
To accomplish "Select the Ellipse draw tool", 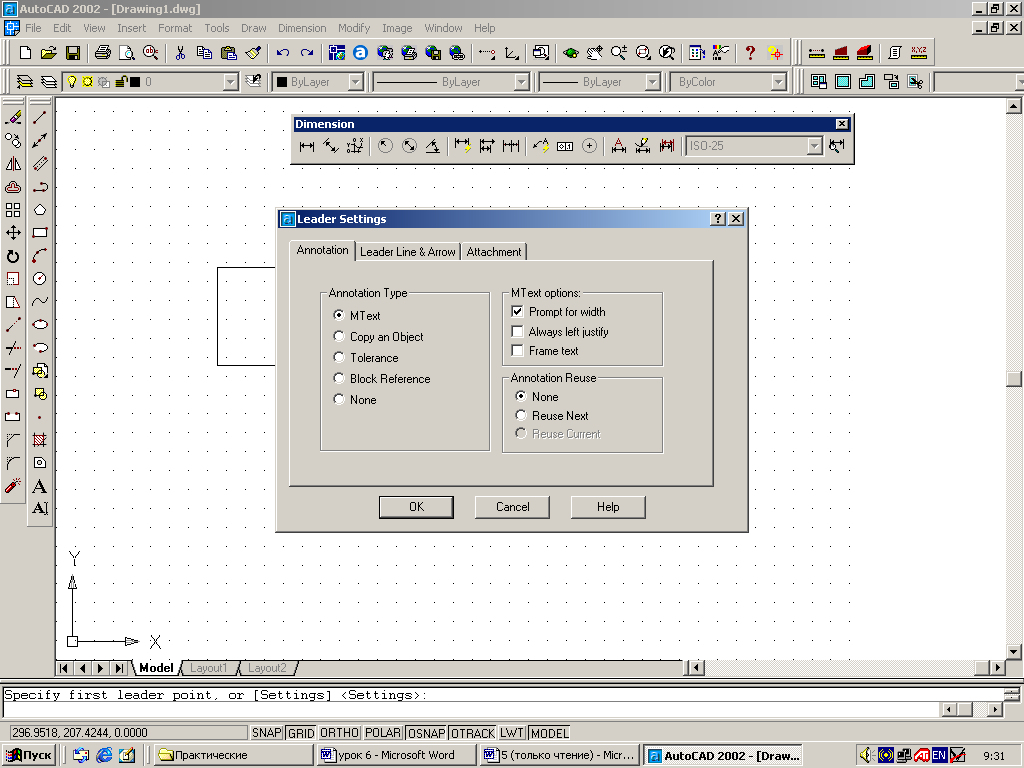I will (40, 325).
